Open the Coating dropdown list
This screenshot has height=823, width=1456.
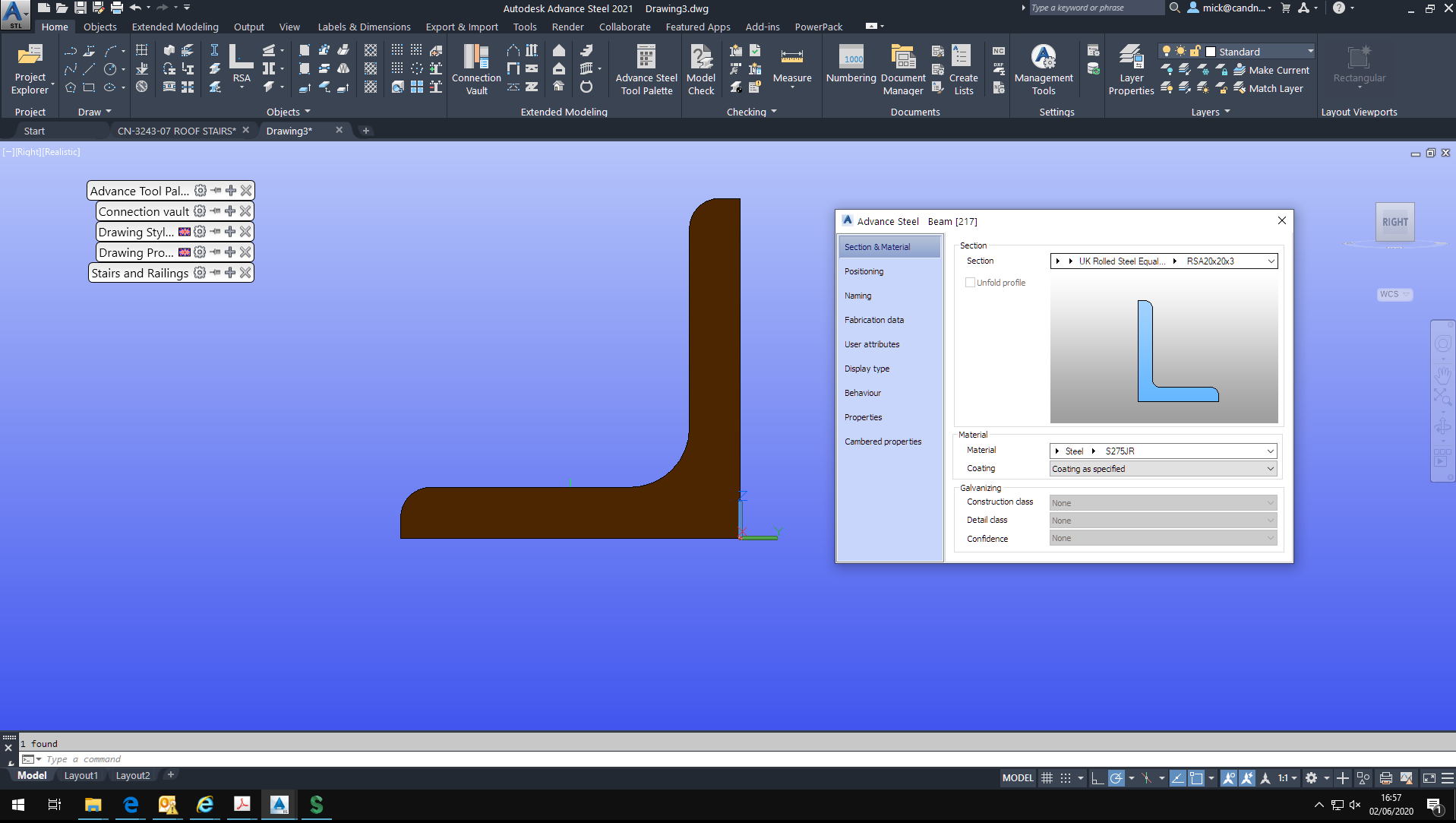pos(1269,468)
